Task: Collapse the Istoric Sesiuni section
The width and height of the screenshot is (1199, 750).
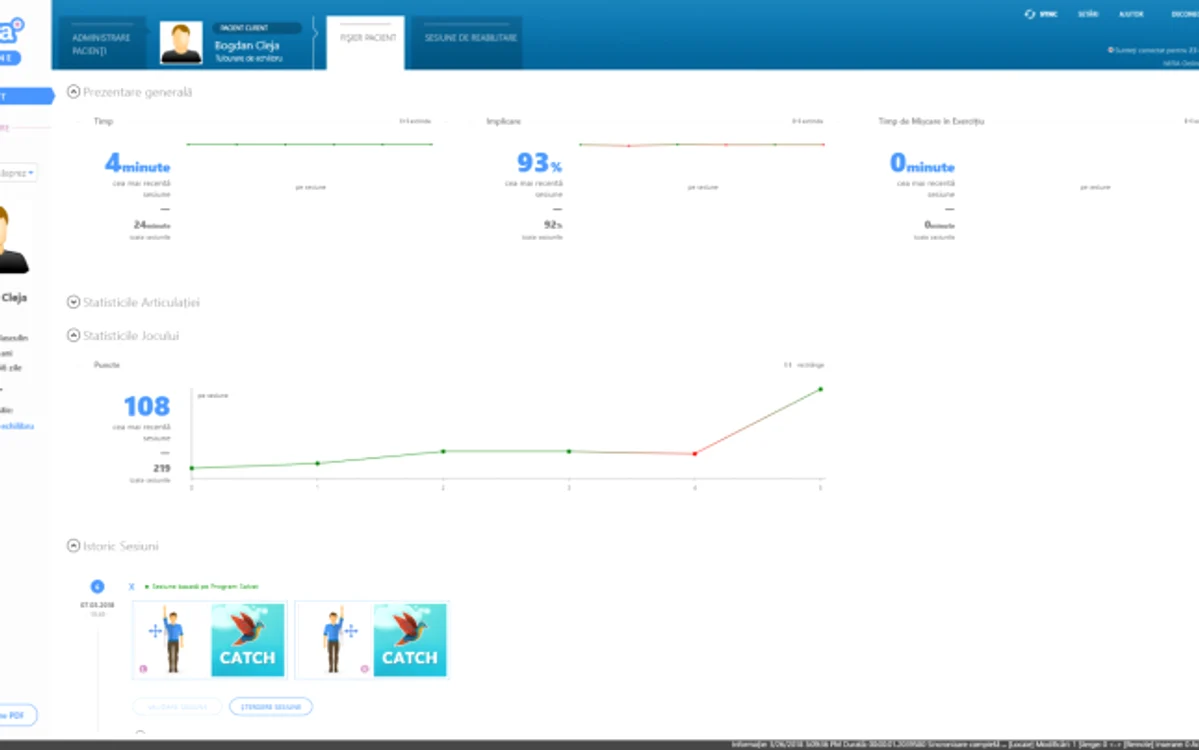Action: point(73,545)
